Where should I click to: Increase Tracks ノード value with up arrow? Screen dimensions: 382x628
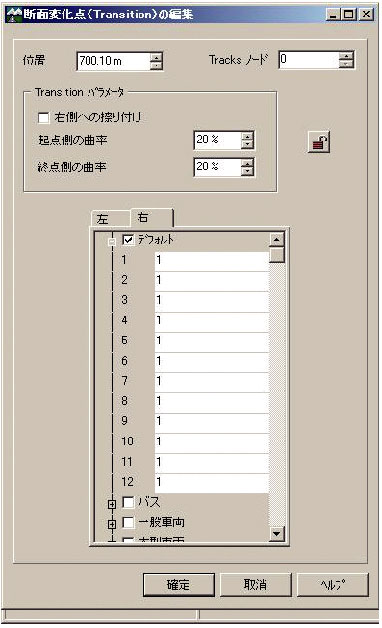[346, 55]
